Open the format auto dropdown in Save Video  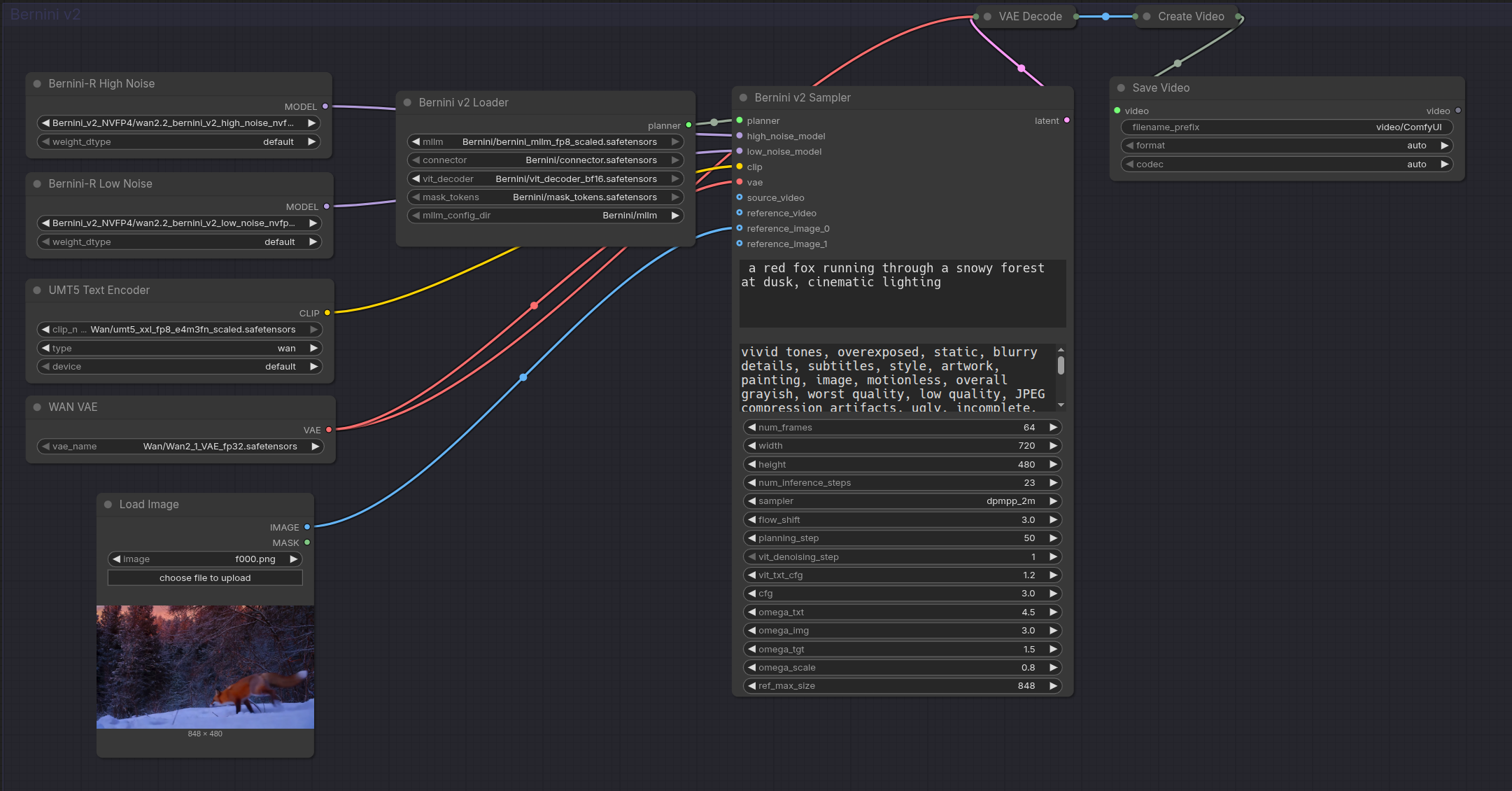(x=1287, y=146)
